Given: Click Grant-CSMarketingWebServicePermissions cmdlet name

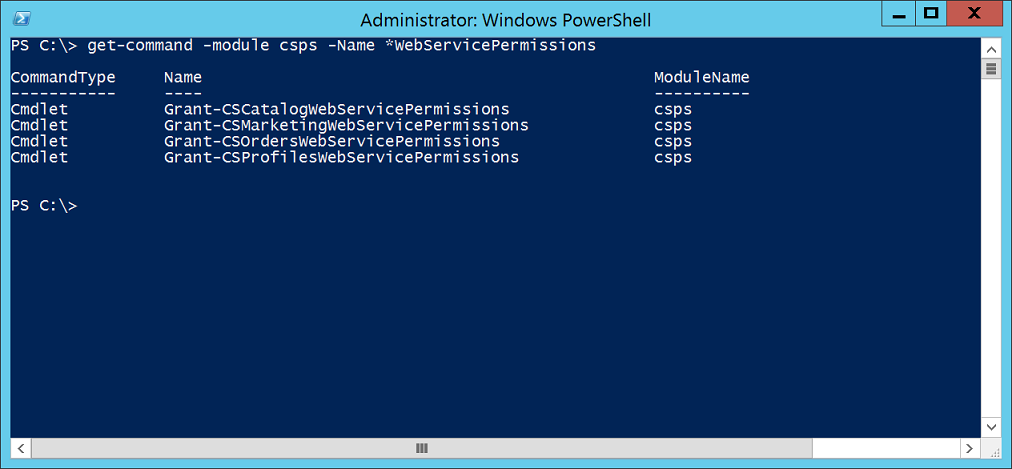Looking at the screenshot, I should pos(346,125).
